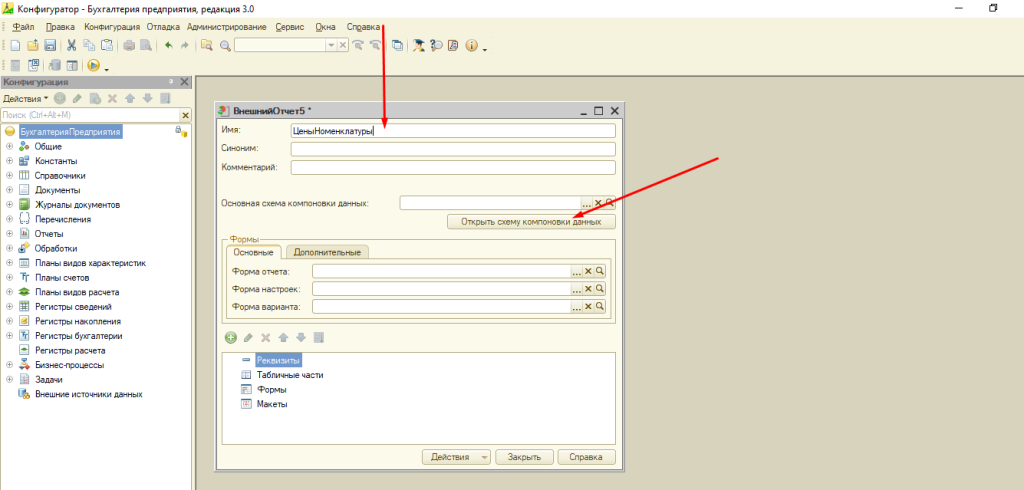Open the Конфигурация menu
The height and width of the screenshot is (490, 1024).
(112, 25)
